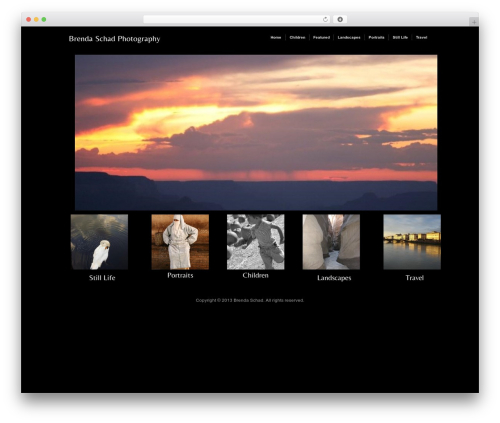Click the browser reload icon

pyautogui.click(x=325, y=20)
